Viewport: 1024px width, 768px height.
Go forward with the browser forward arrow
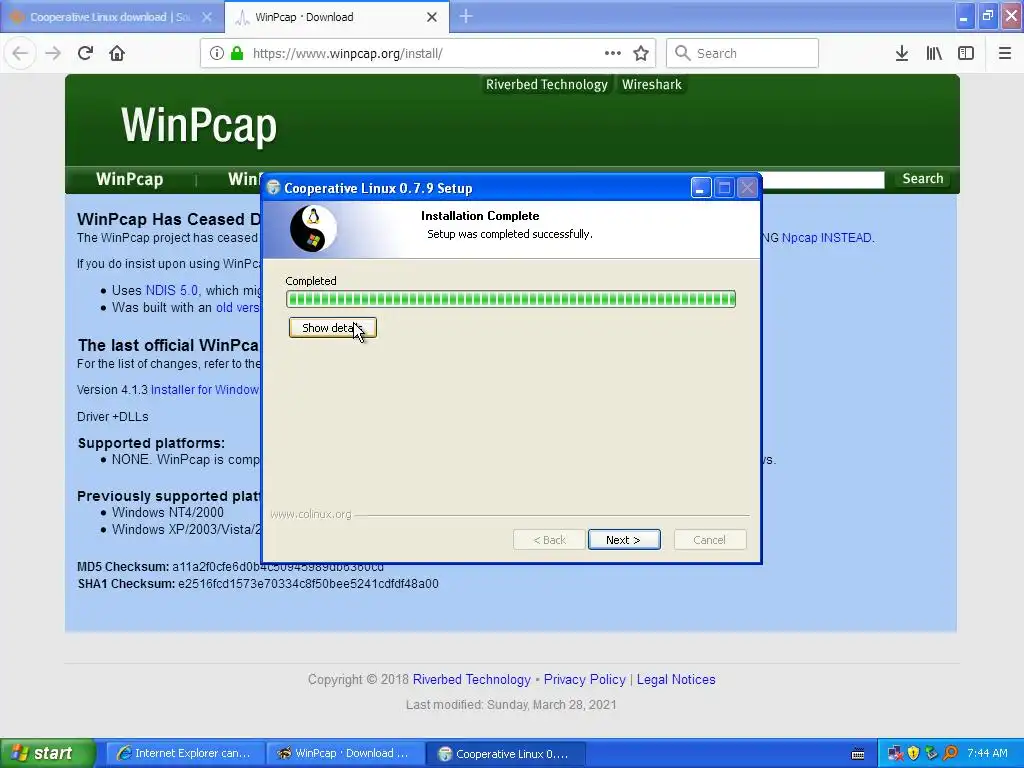pyautogui.click(x=53, y=53)
